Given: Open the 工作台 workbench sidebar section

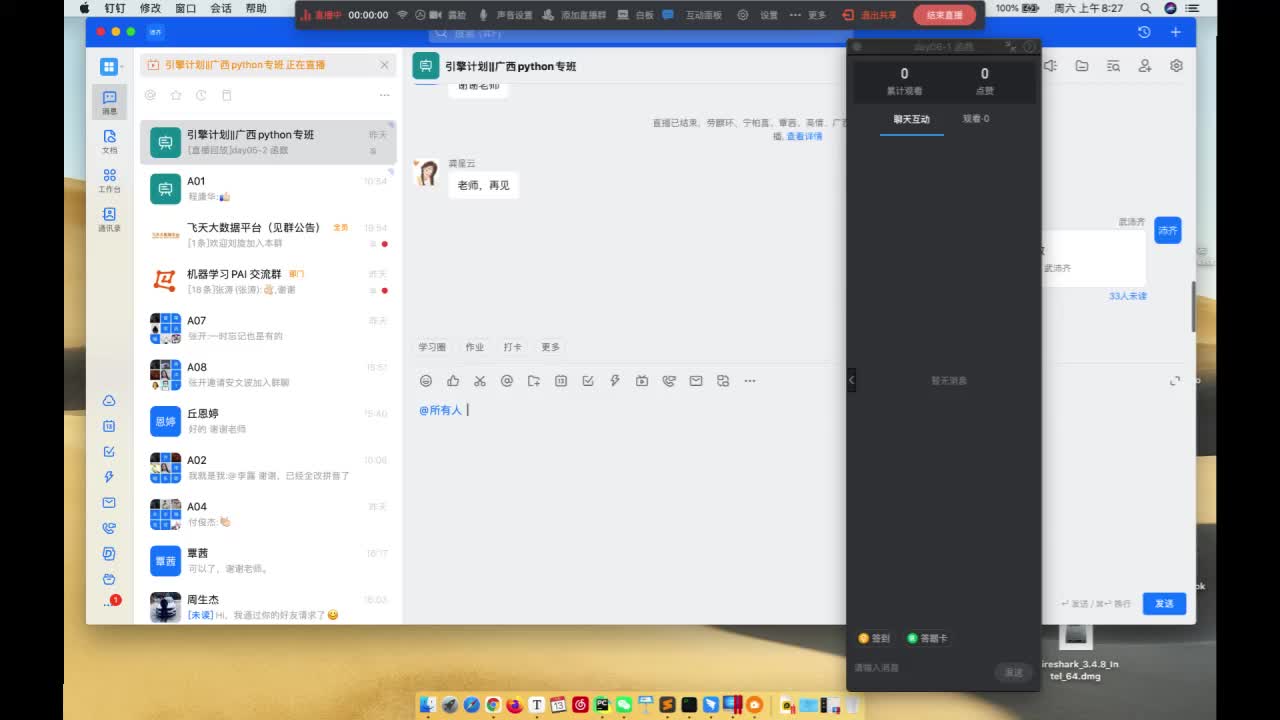Looking at the screenshot, I should coord(109,180).
